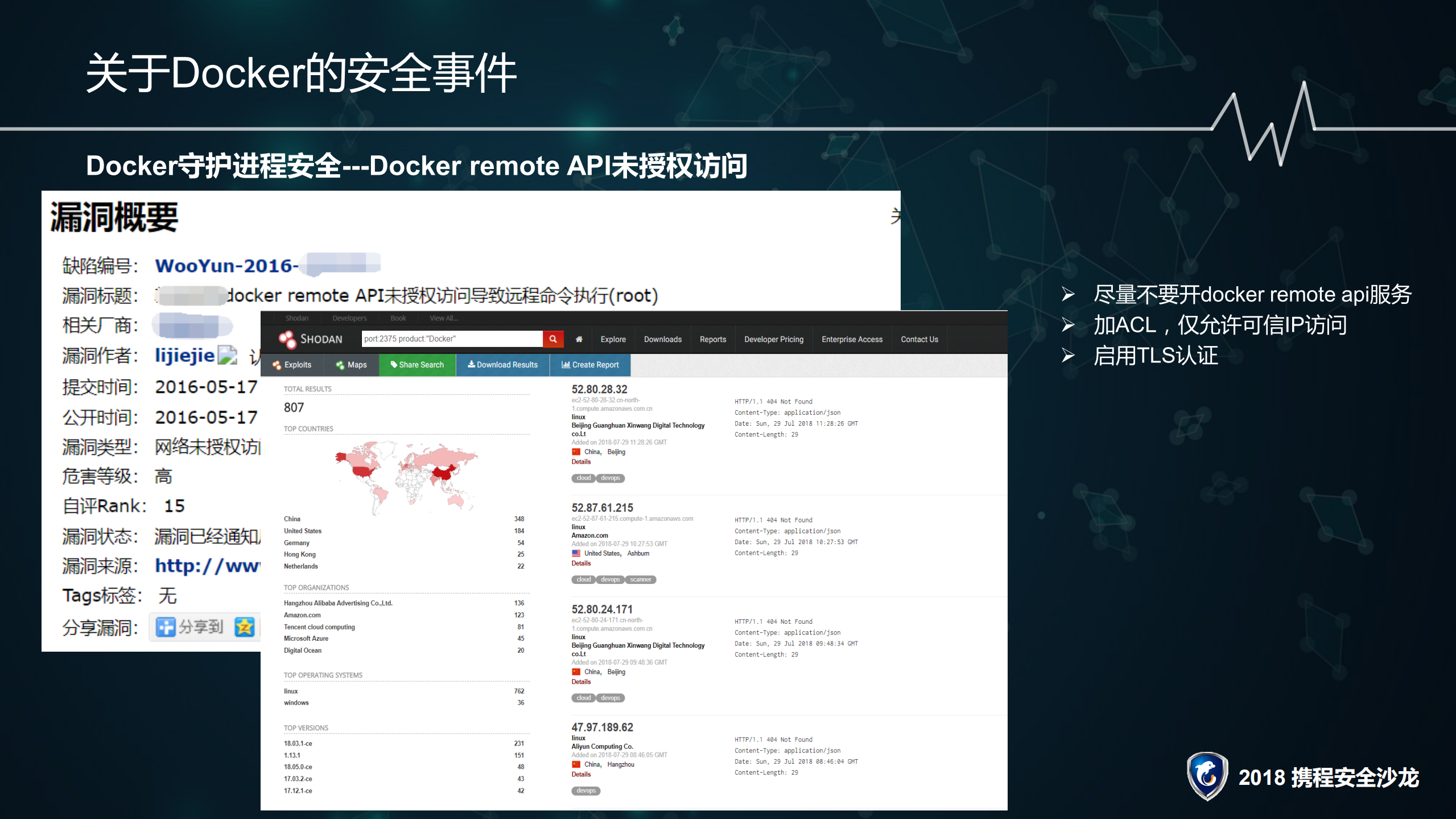Open the Contact Us page

tap(919, 339)
